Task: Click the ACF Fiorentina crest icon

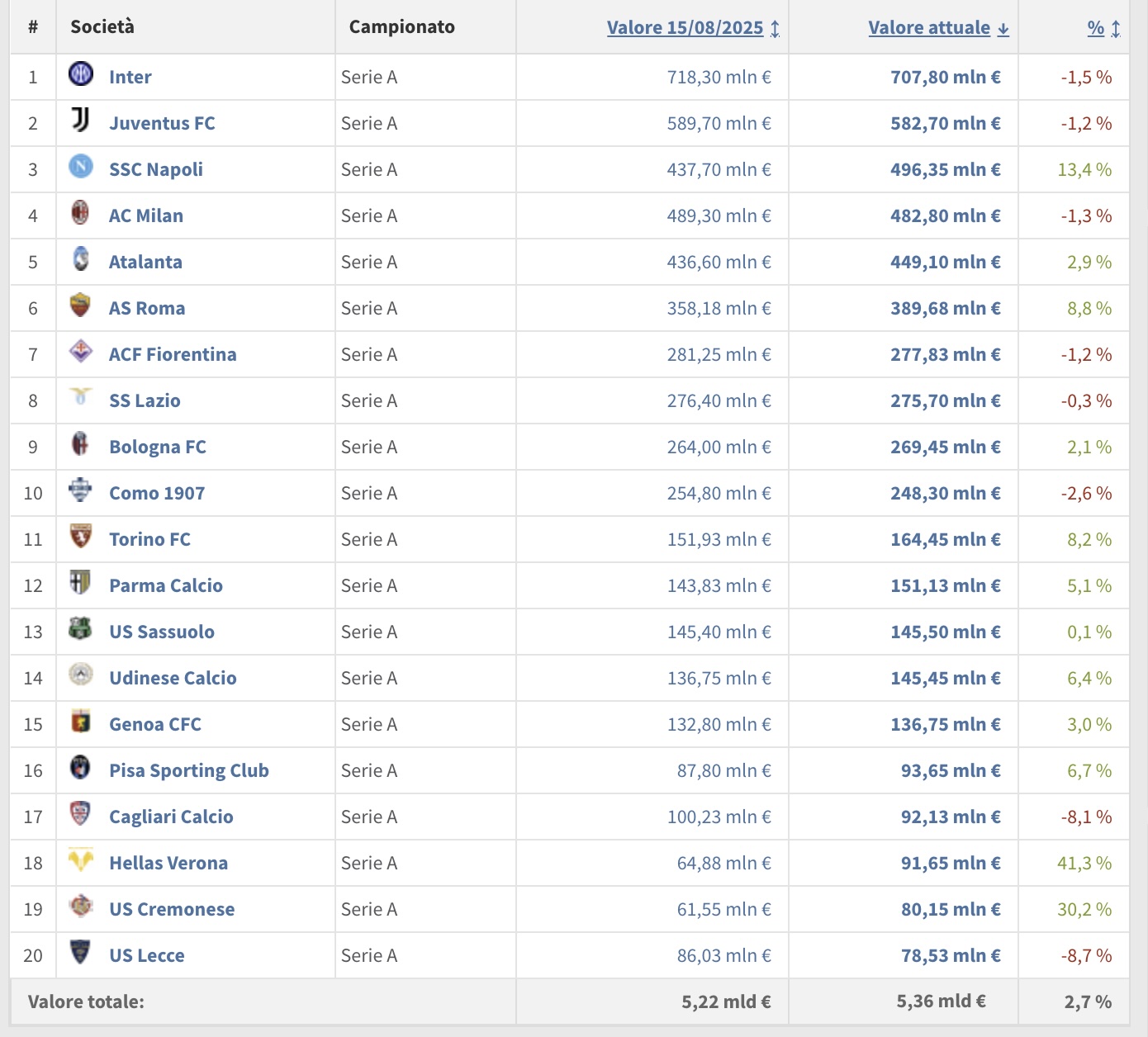Action: [80, 352]
